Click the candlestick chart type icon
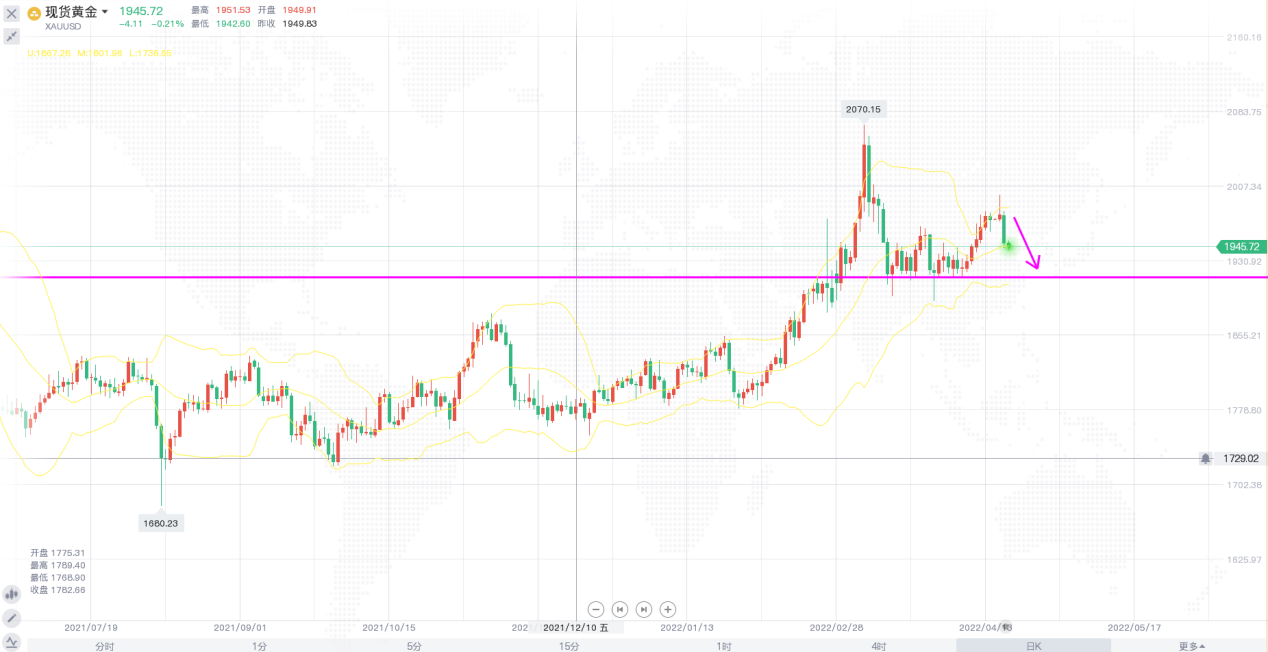Image resolution: width=1268 pixels, height=652 pixels. click(x=12, y=594)
